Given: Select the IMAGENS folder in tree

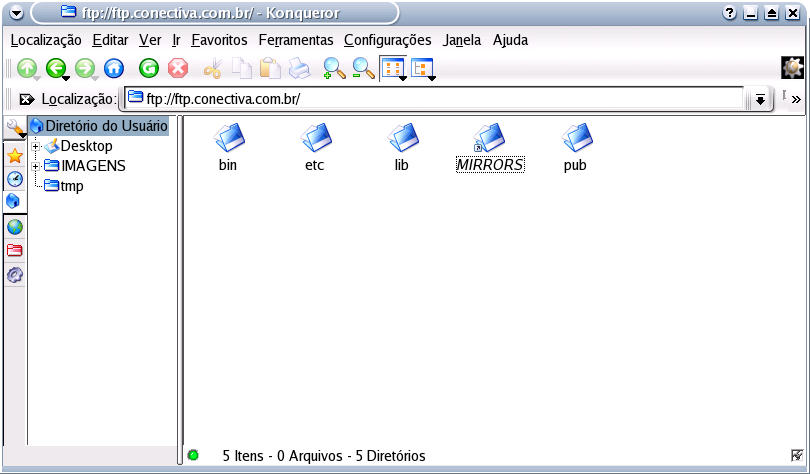Looking at the screenshot, I should click(x=85, y=166).
